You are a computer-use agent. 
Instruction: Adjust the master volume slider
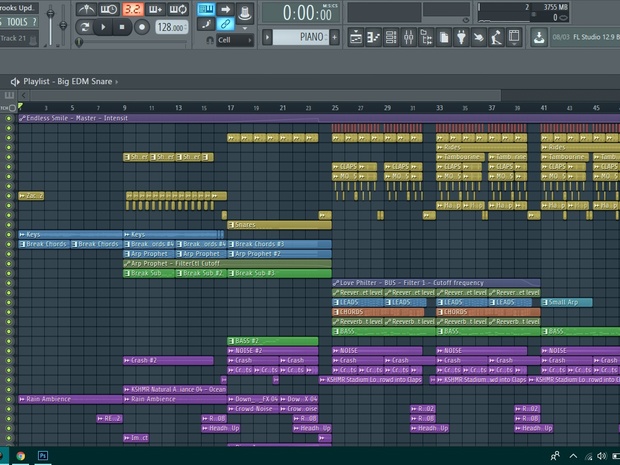(50, 14)
